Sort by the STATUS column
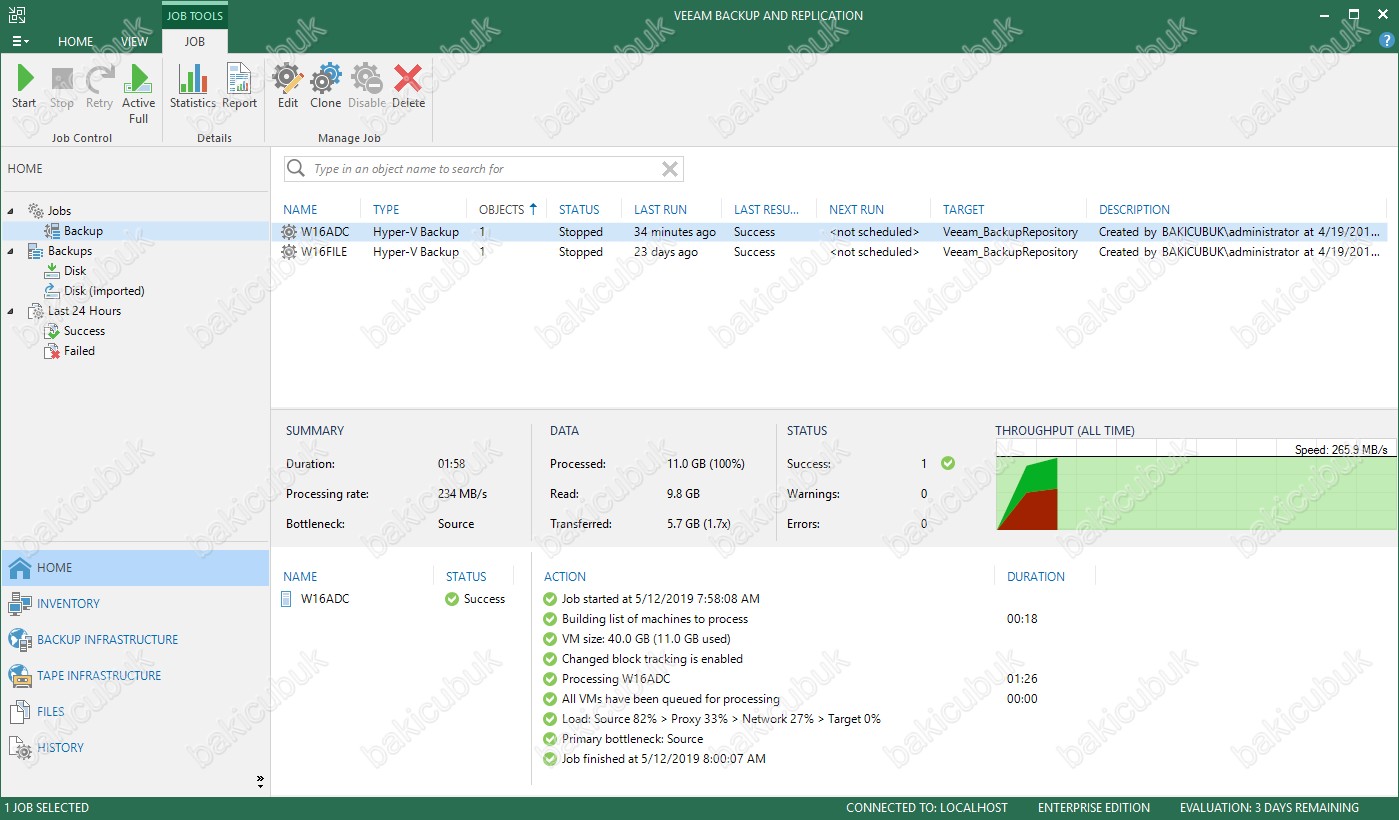This screenshot has width=1399, height=820. pyautogui.click(x=579, y=210)
